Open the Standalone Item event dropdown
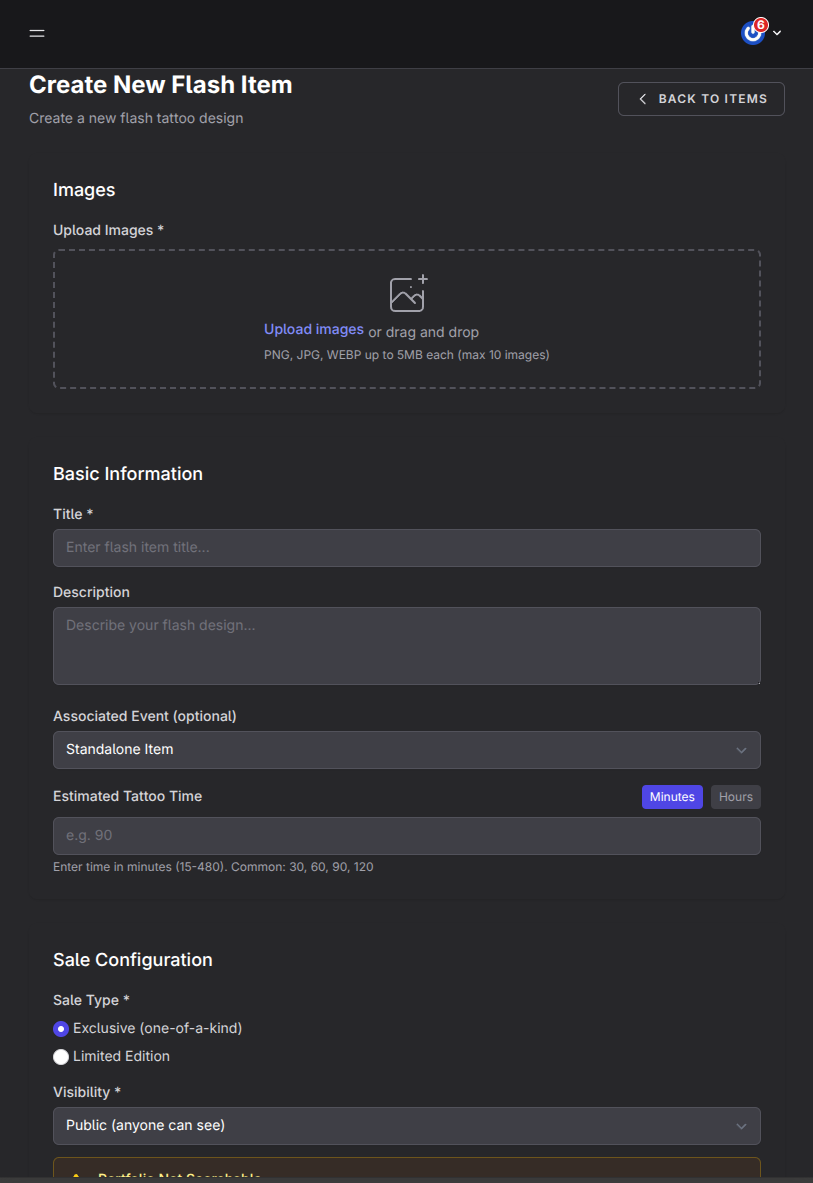The width and height of the screenshot is (813, 1183). tap(406, 749)
